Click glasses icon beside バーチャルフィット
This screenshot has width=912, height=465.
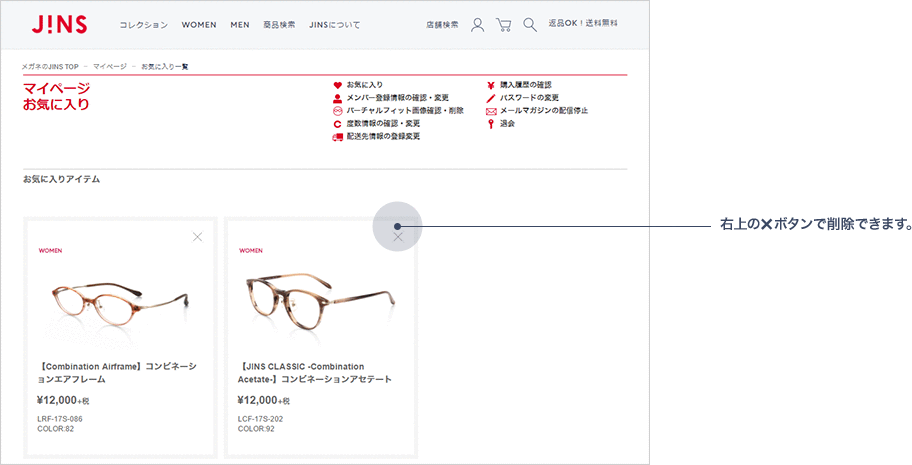337,111
